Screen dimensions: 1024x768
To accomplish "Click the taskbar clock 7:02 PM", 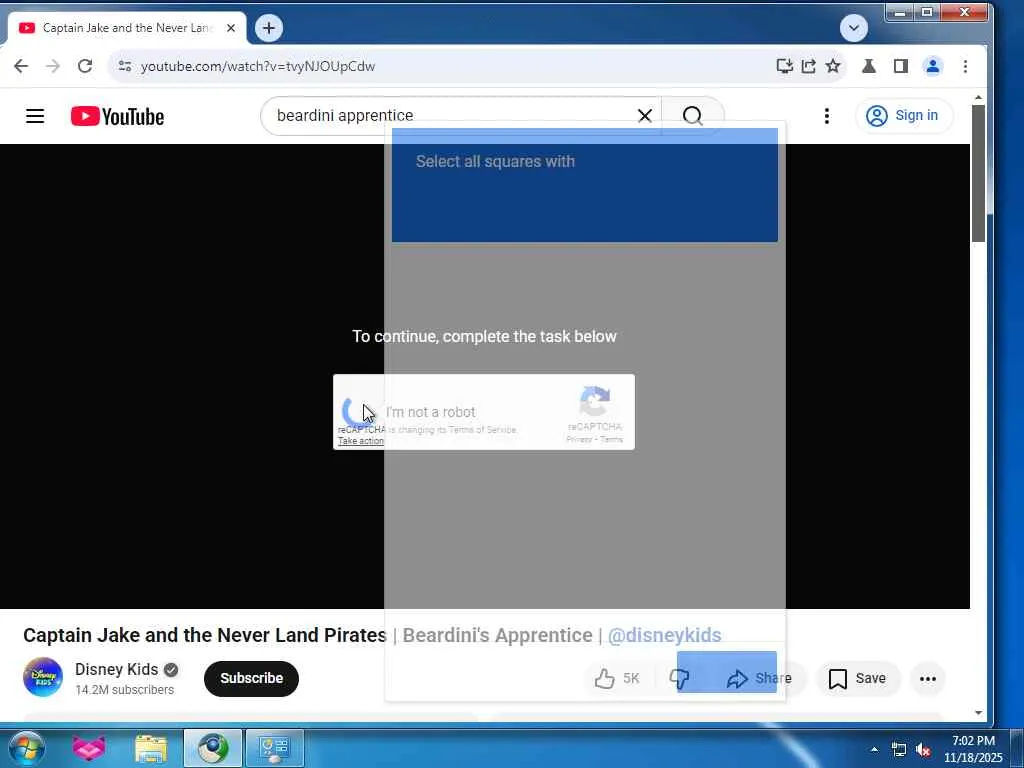I will pyautogui.click(x=973, y=748).
